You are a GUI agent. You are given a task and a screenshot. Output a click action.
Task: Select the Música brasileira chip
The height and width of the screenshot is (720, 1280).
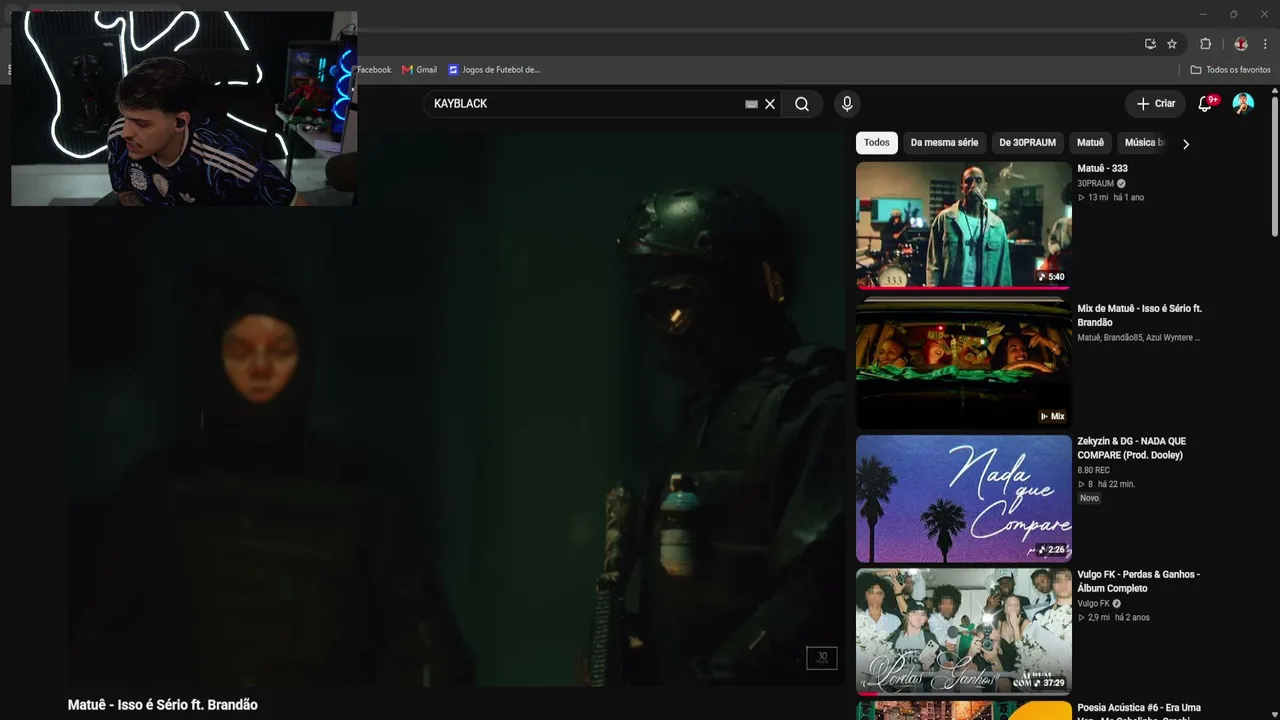pos(1144,143)
